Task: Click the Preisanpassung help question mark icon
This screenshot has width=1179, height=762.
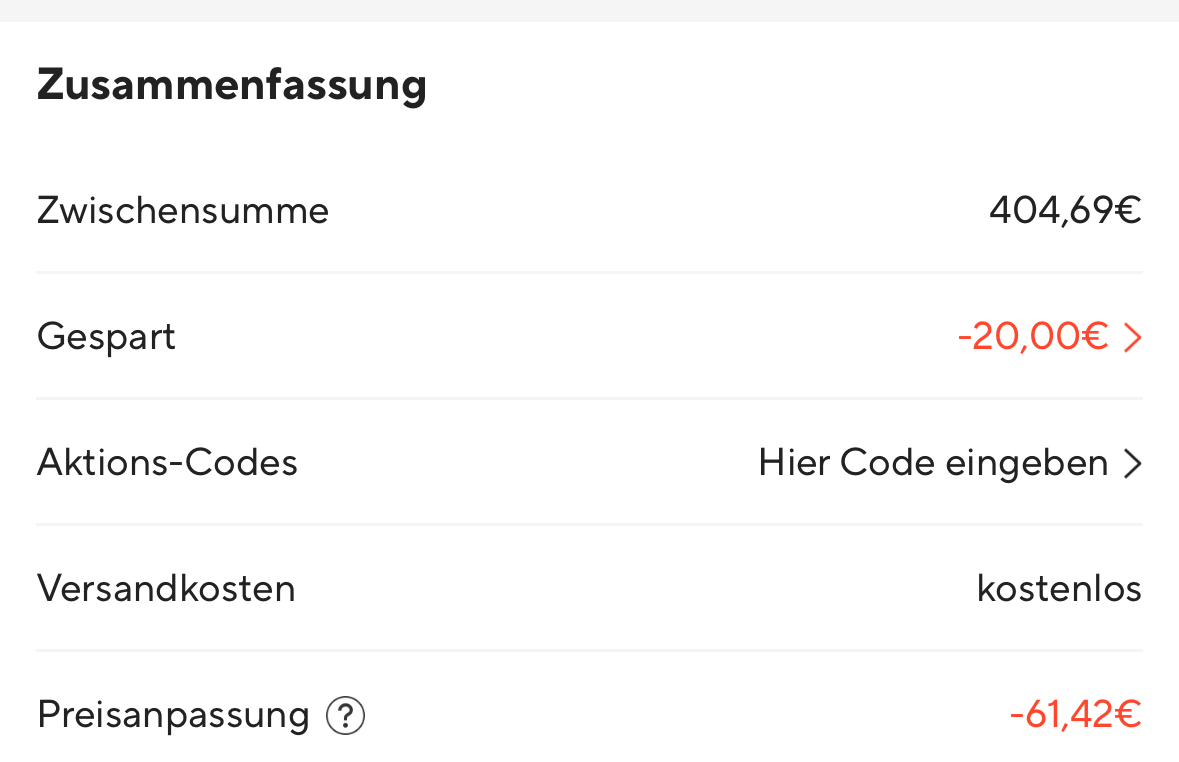Action: click(346, 716)
